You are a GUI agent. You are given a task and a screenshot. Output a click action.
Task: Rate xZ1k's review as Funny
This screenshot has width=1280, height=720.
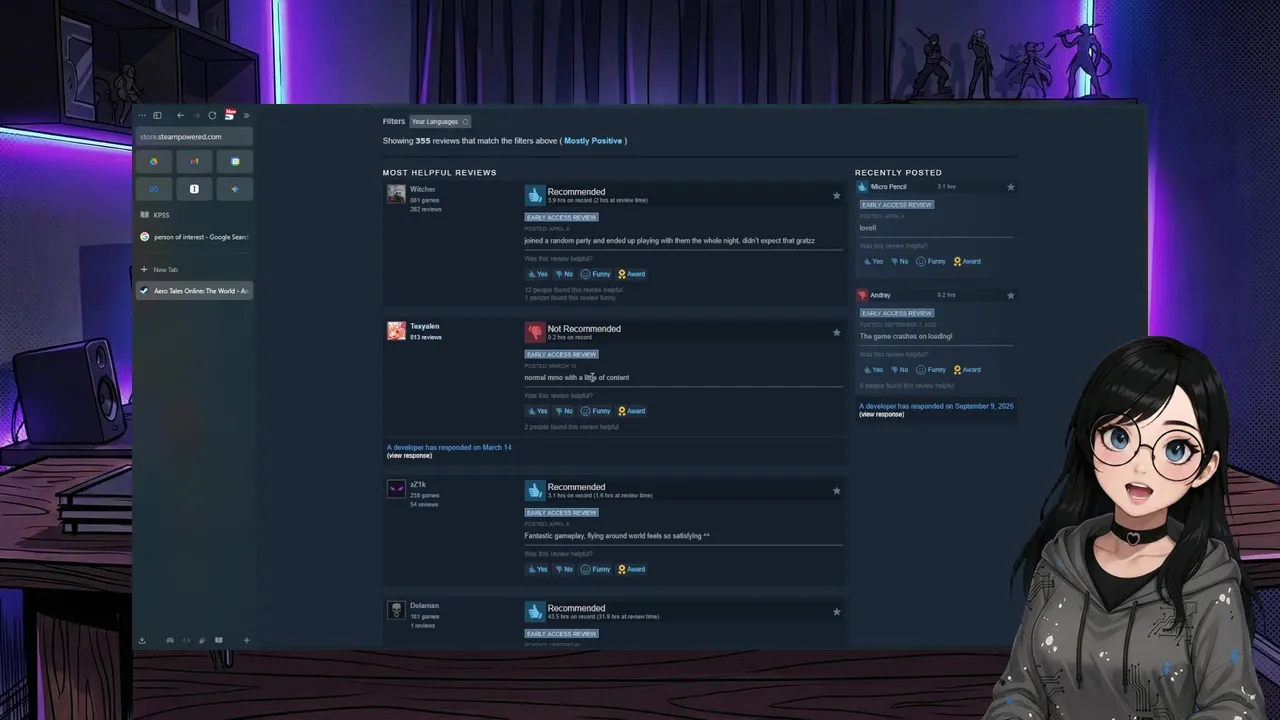pyautogui.click(x=596, y=569)
